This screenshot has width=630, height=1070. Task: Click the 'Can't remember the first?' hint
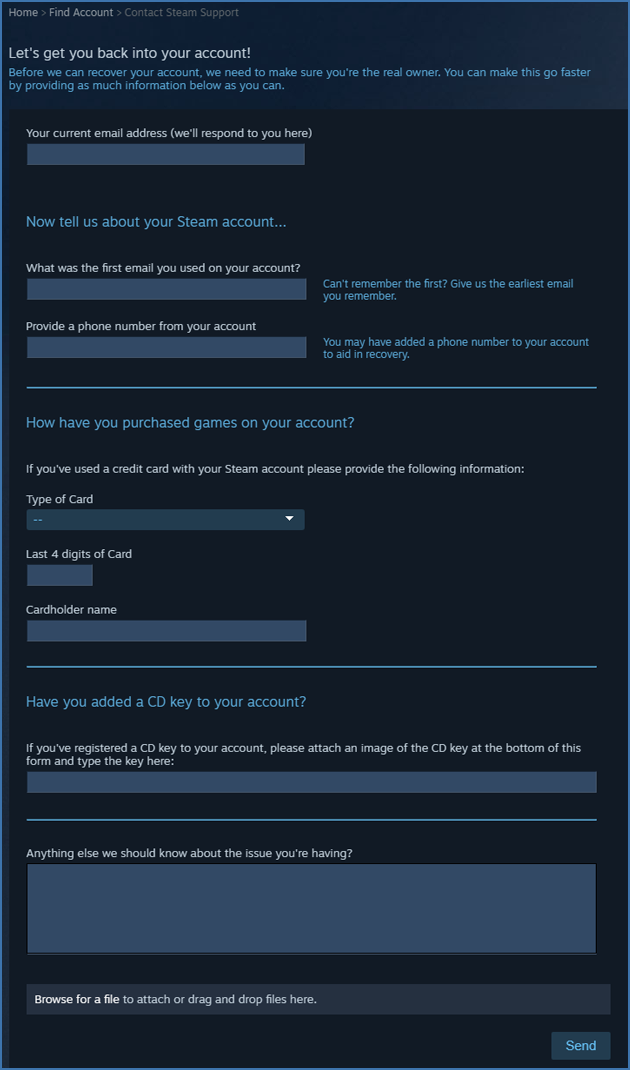click(448, 290)
